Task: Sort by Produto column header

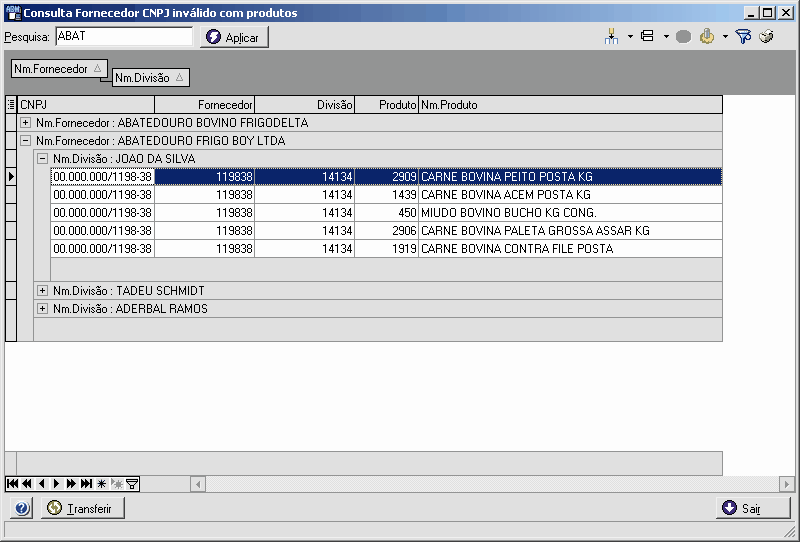Action: click(386, 105)
